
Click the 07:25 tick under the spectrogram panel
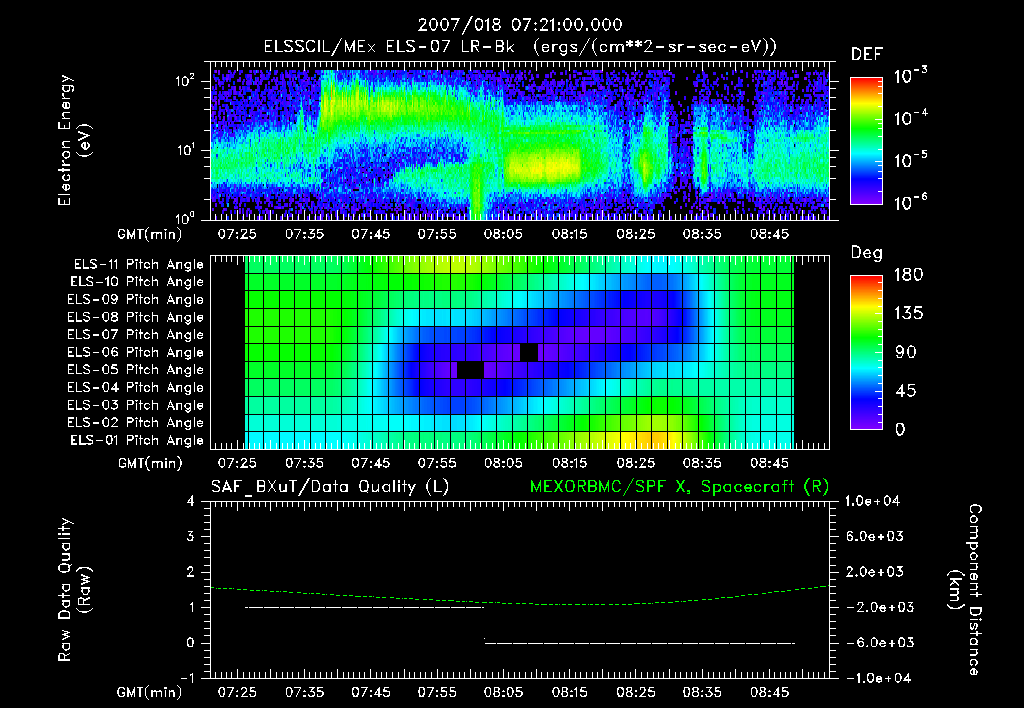coord(237,234)
